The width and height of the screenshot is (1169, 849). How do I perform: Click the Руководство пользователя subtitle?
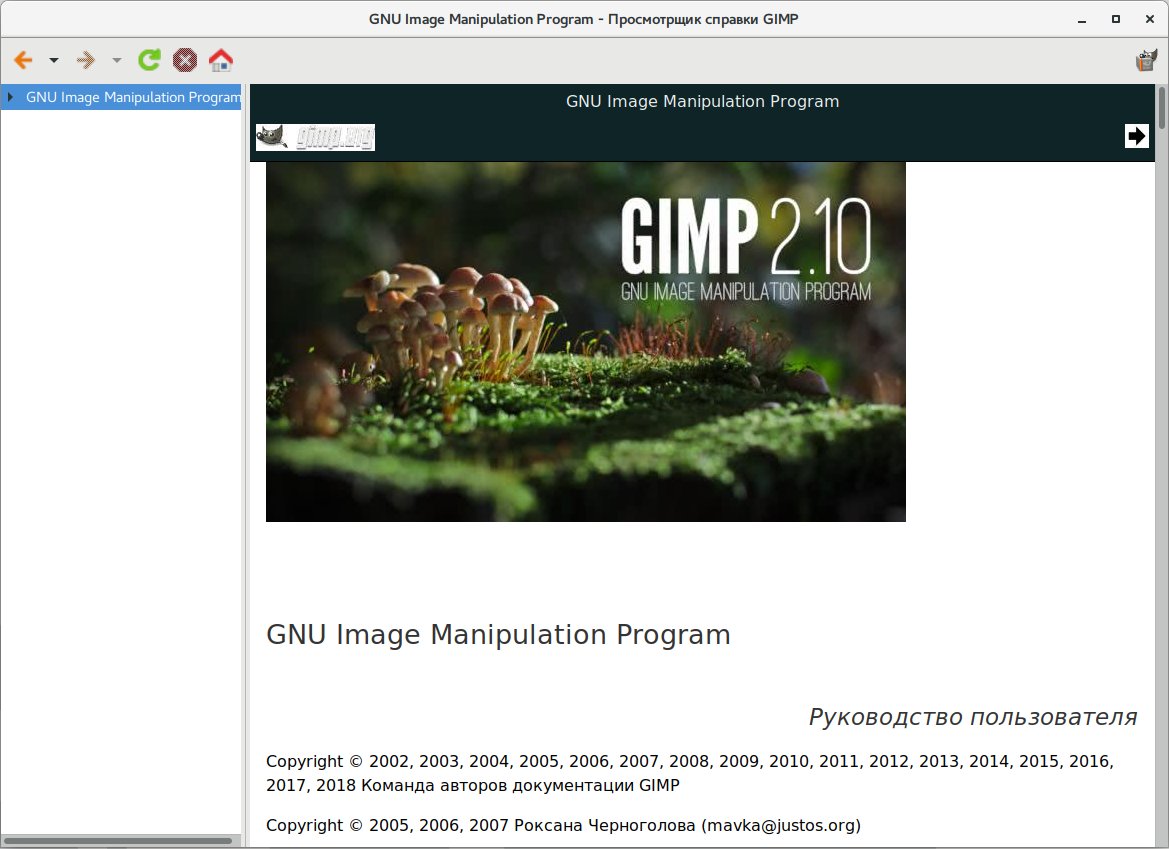click(973, 717)
